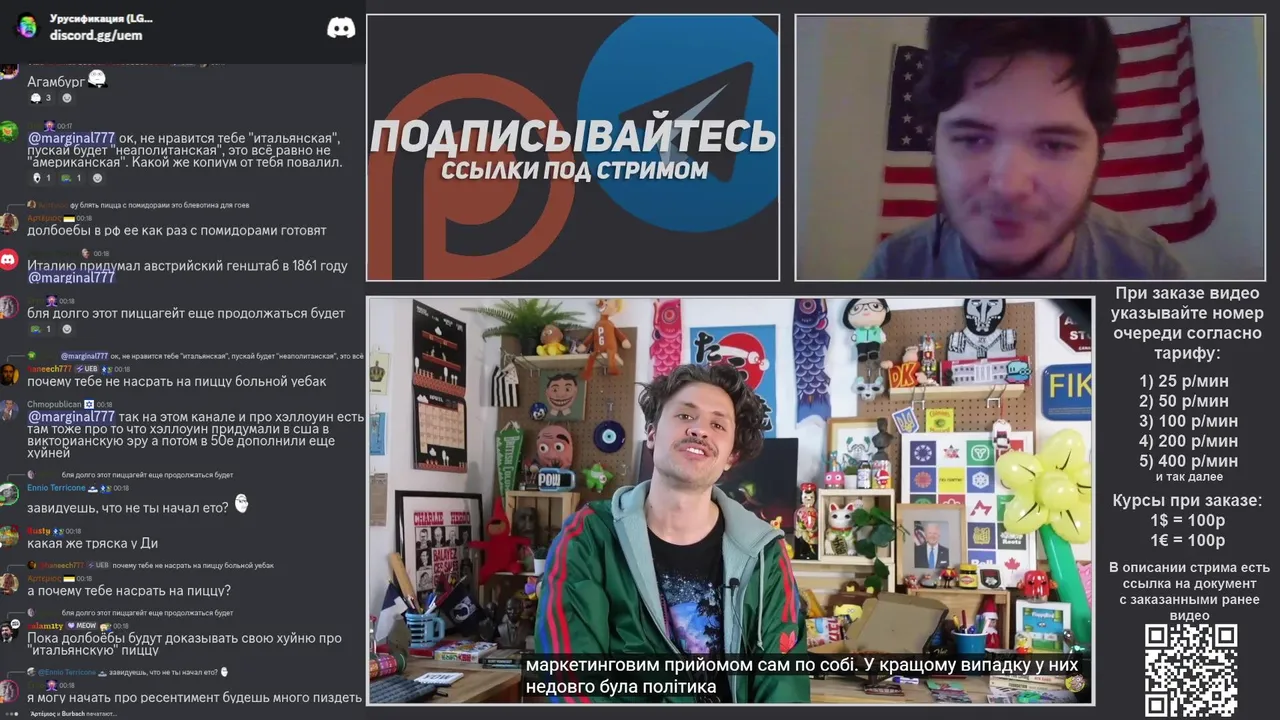The image size is (1280, 720).
Task: Jump to reply preview above Ennio Terricone's message
Action: tap(147, 475)
